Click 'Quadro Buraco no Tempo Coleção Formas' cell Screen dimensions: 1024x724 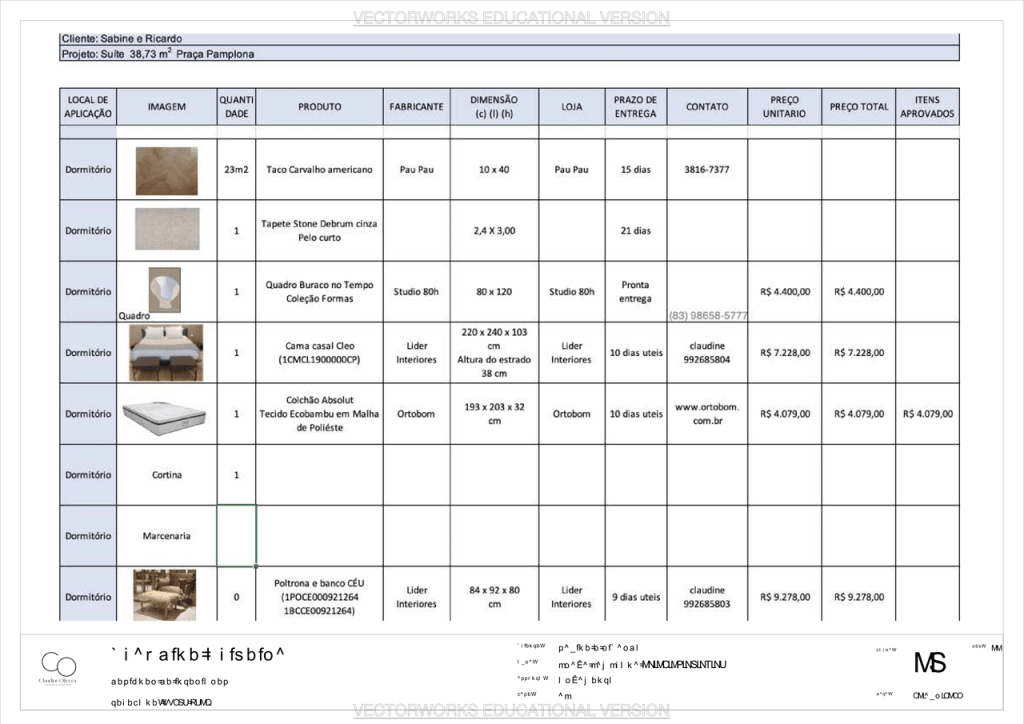click(319, 292)
